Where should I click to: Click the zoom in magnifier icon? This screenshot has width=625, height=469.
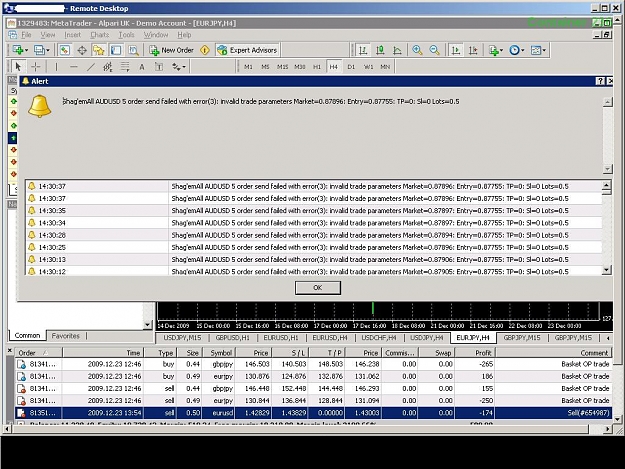tap(417, 50)
